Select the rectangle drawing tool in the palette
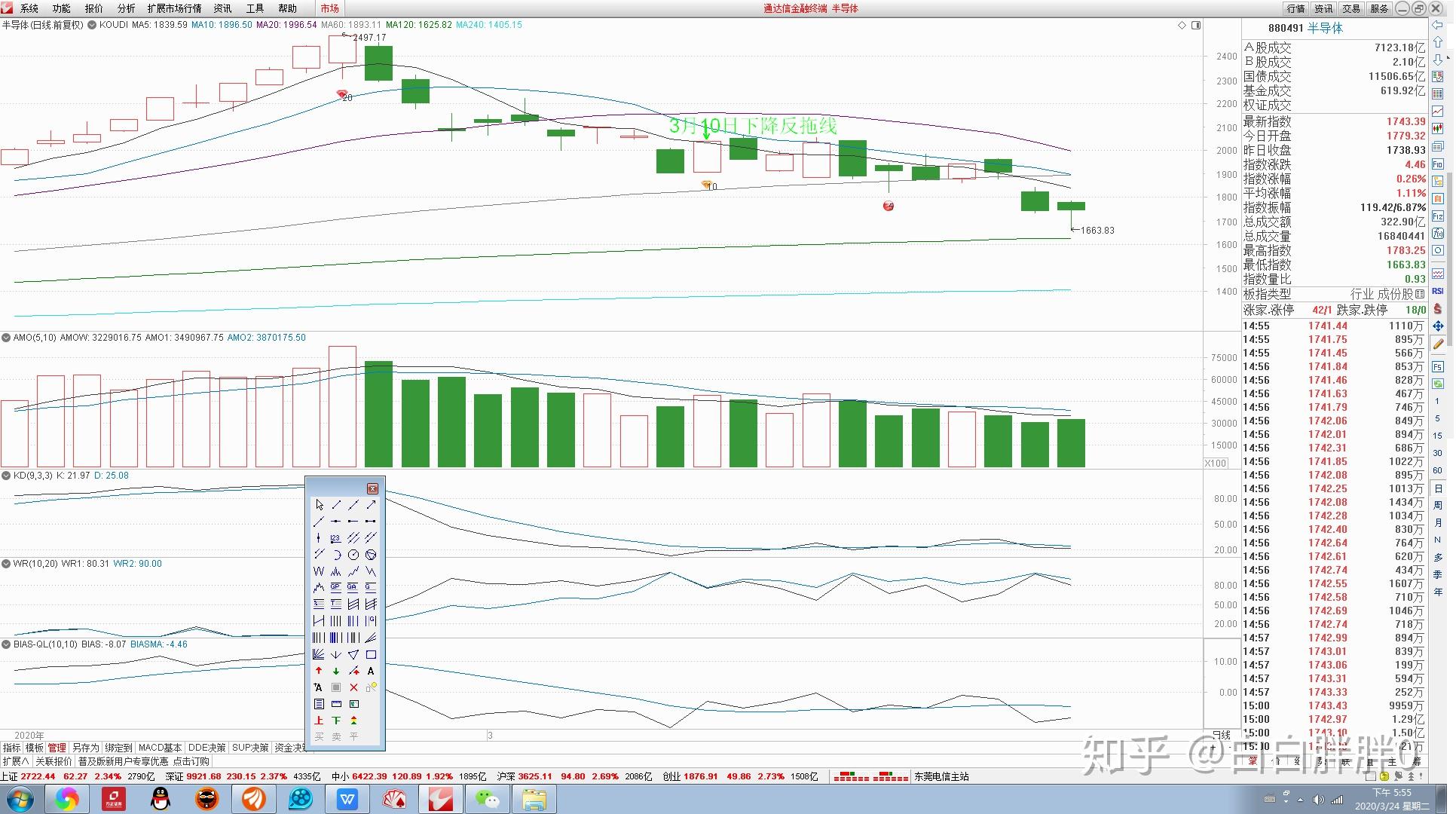The height and width of the screenshot is (814, 1456). (371, 654)
